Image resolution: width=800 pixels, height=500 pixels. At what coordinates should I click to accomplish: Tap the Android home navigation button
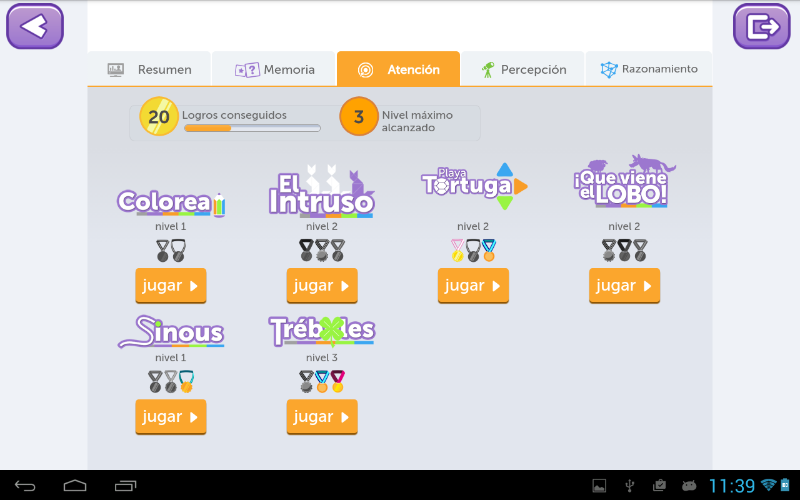click(75, 486)
